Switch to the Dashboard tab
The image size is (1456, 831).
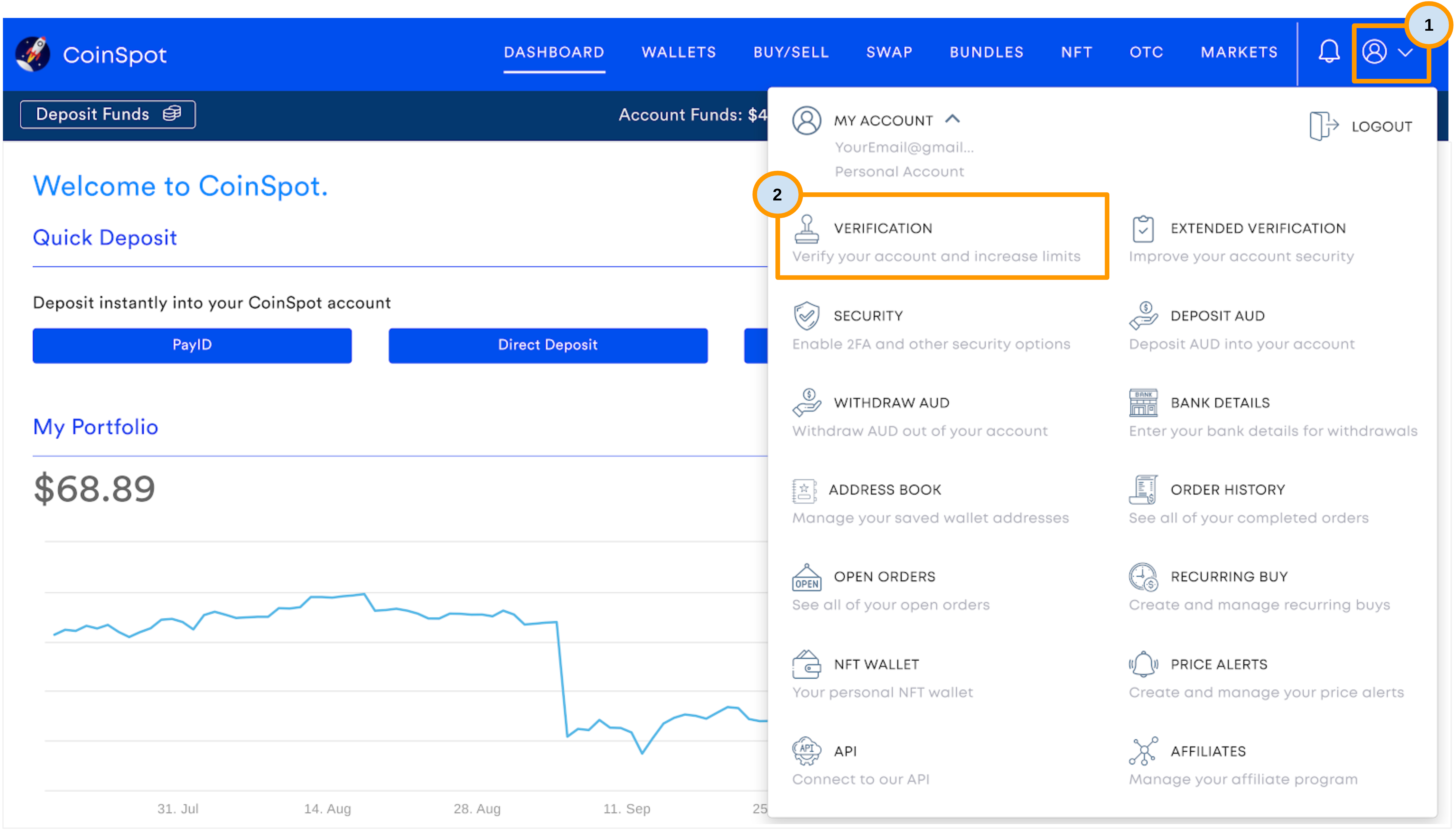[x=553, y=52]
